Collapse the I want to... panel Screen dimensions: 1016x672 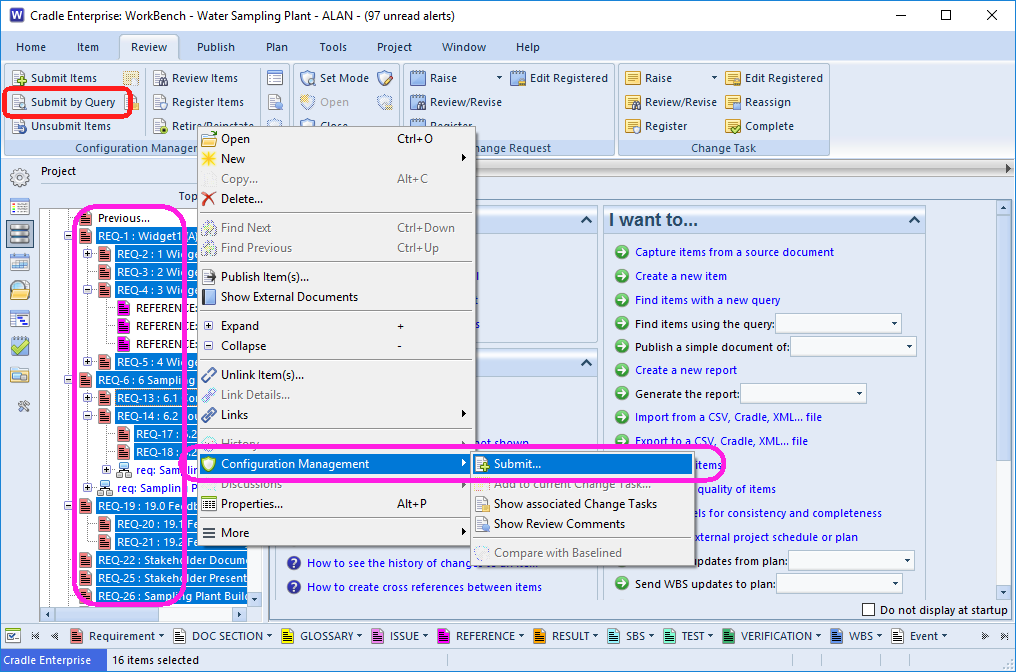914,220
